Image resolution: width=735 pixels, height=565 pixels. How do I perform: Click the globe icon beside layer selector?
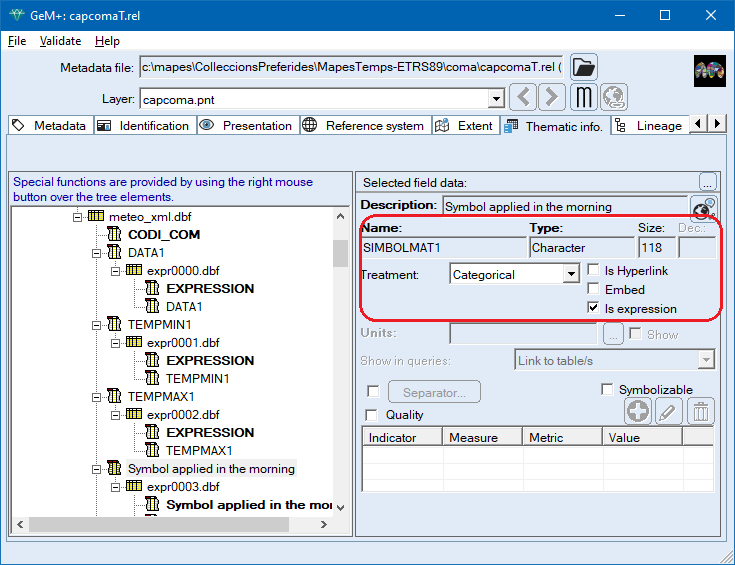(614, 97)
